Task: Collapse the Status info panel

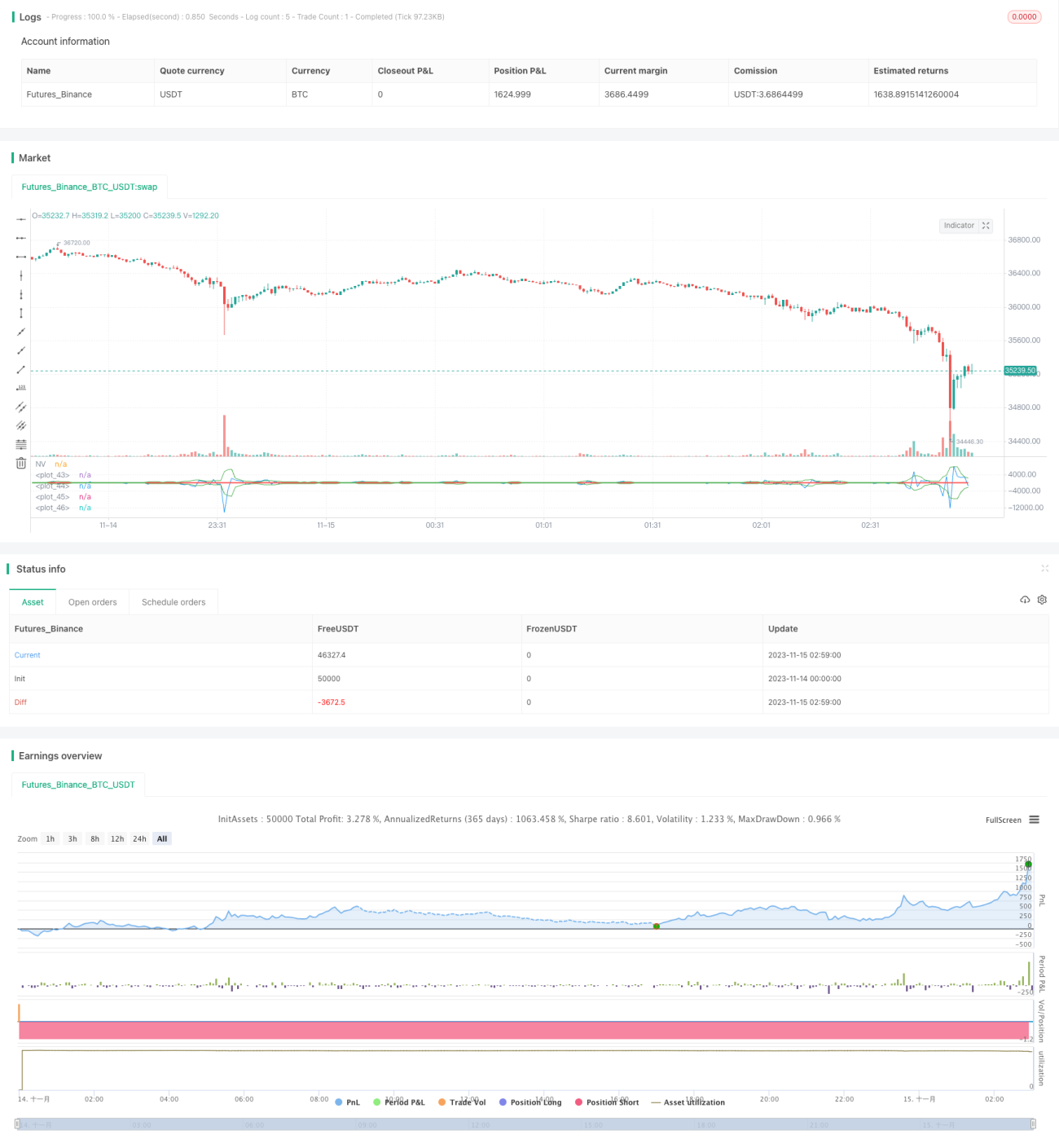Action: (x=1044, y=569)
